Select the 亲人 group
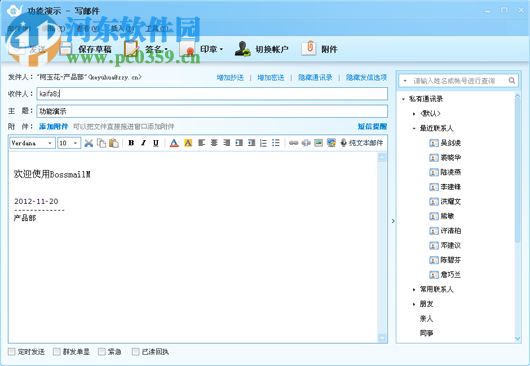Image resolution: width=530 pixels, height=366 pixels. point(426,319)
